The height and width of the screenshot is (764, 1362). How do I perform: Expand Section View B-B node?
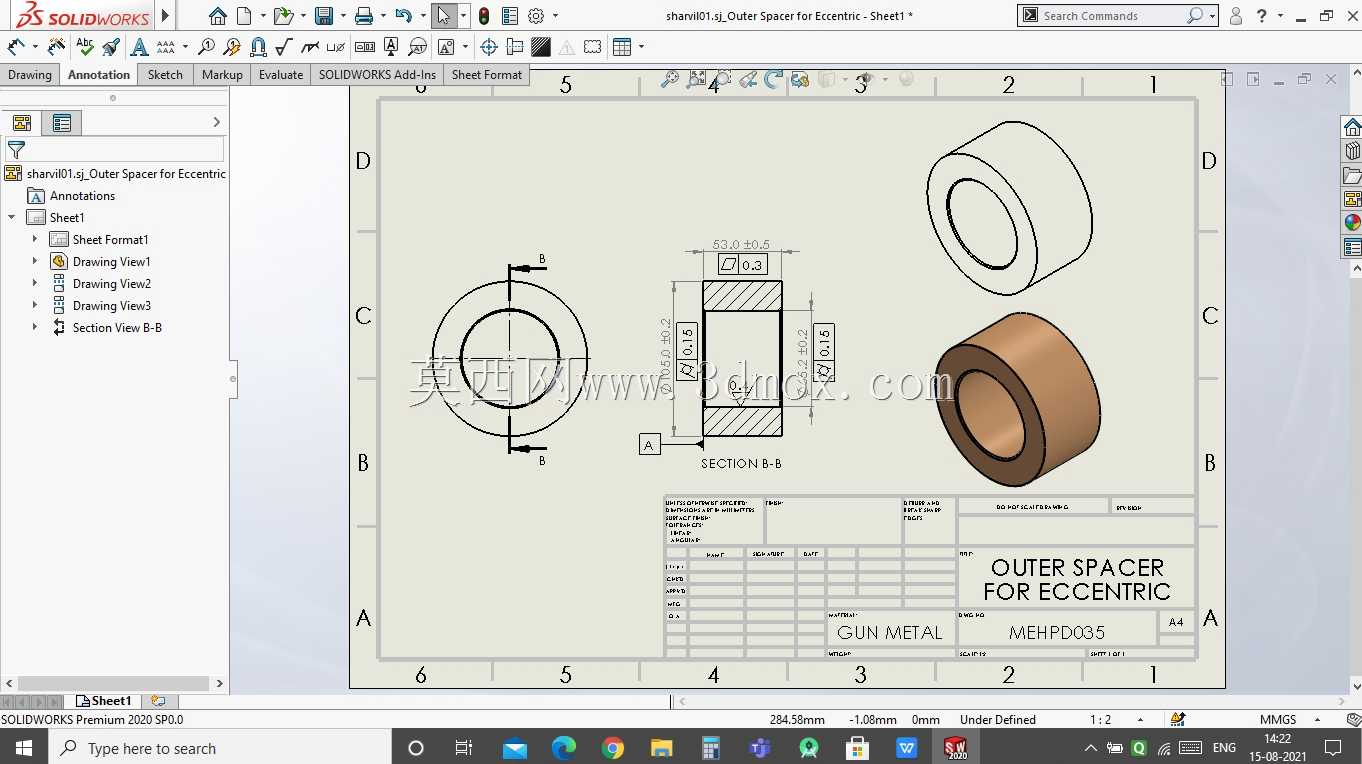click(35, 327)
